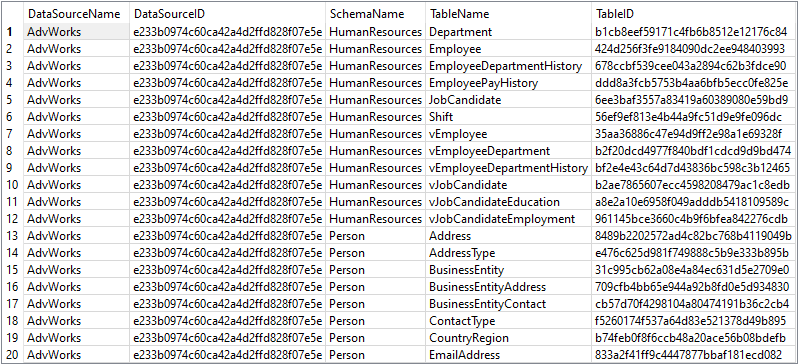Click the TableName column header
This screenshot has height=364, width=798.
pos(508,13)
